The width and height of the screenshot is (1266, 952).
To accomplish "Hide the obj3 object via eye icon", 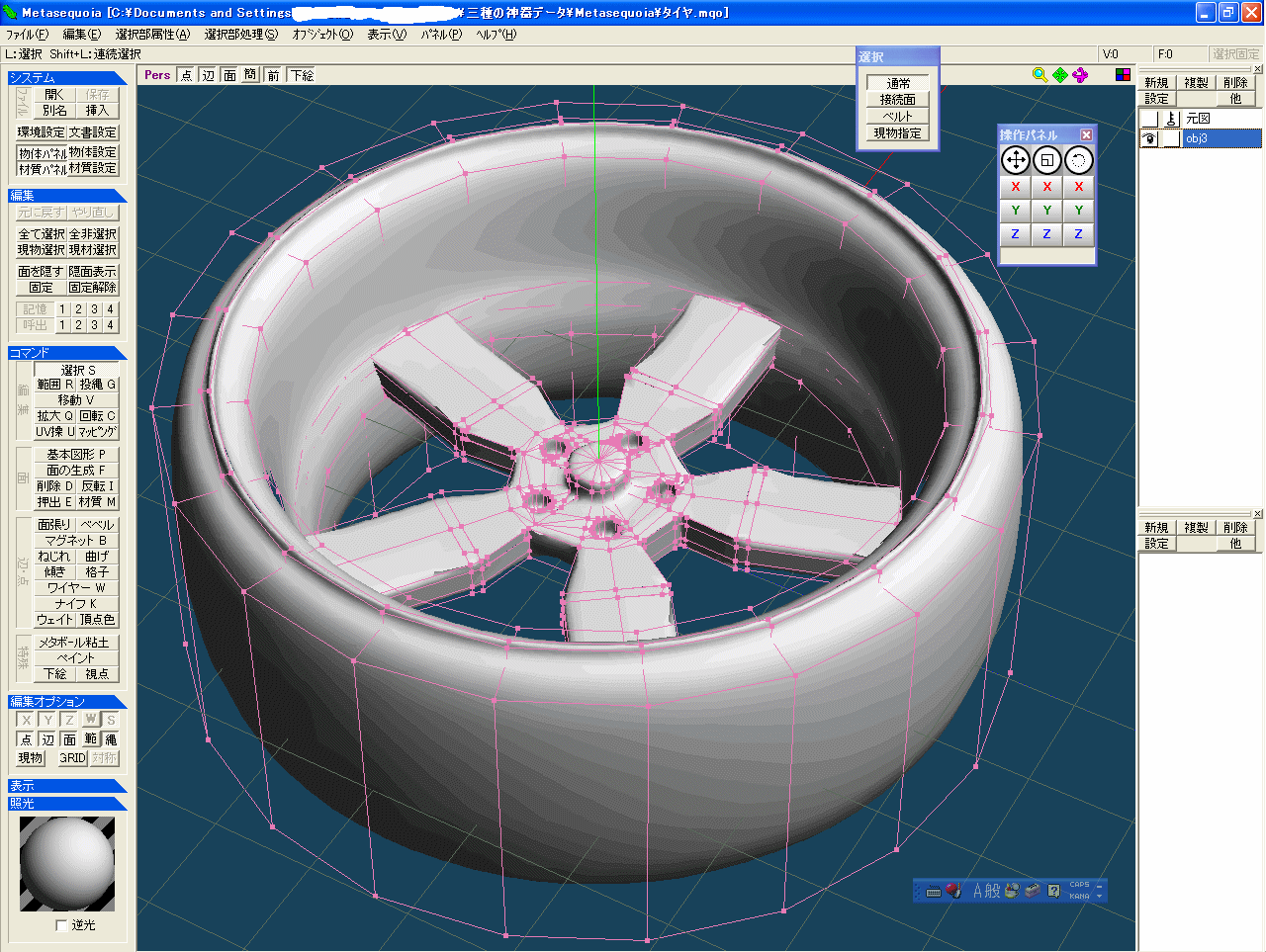I will (1149, 139).
